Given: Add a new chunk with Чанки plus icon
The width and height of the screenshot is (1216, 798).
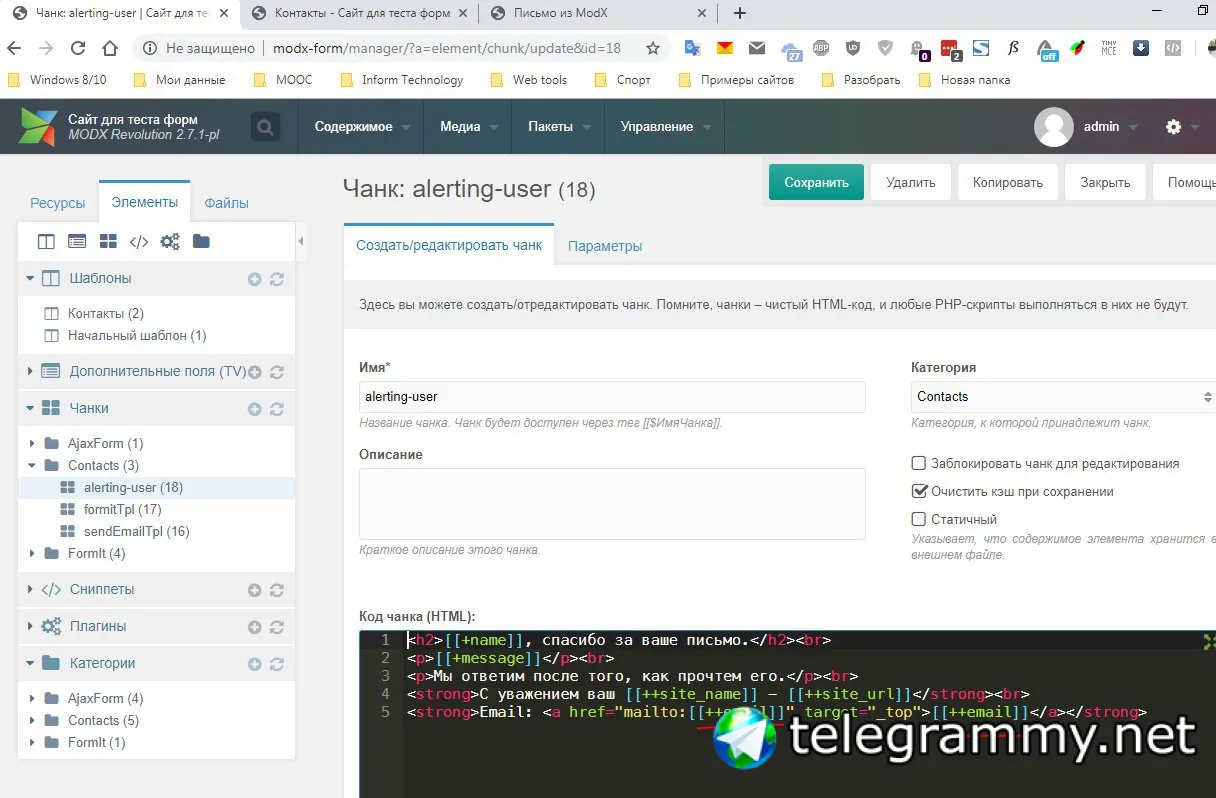Looking at the screenshot, I should (x=254, y=409).
